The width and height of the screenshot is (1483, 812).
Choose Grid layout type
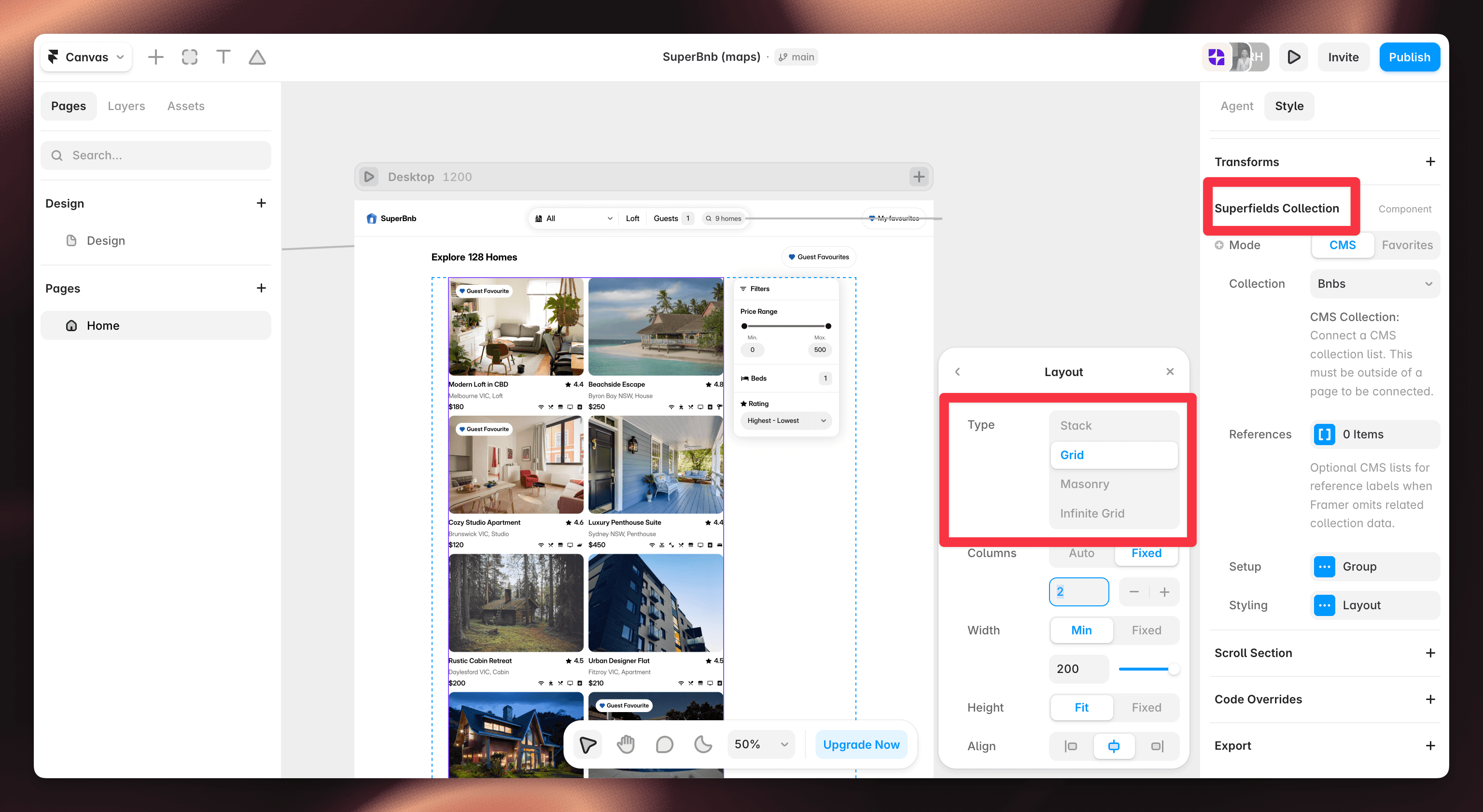[x=1114, y=455]
